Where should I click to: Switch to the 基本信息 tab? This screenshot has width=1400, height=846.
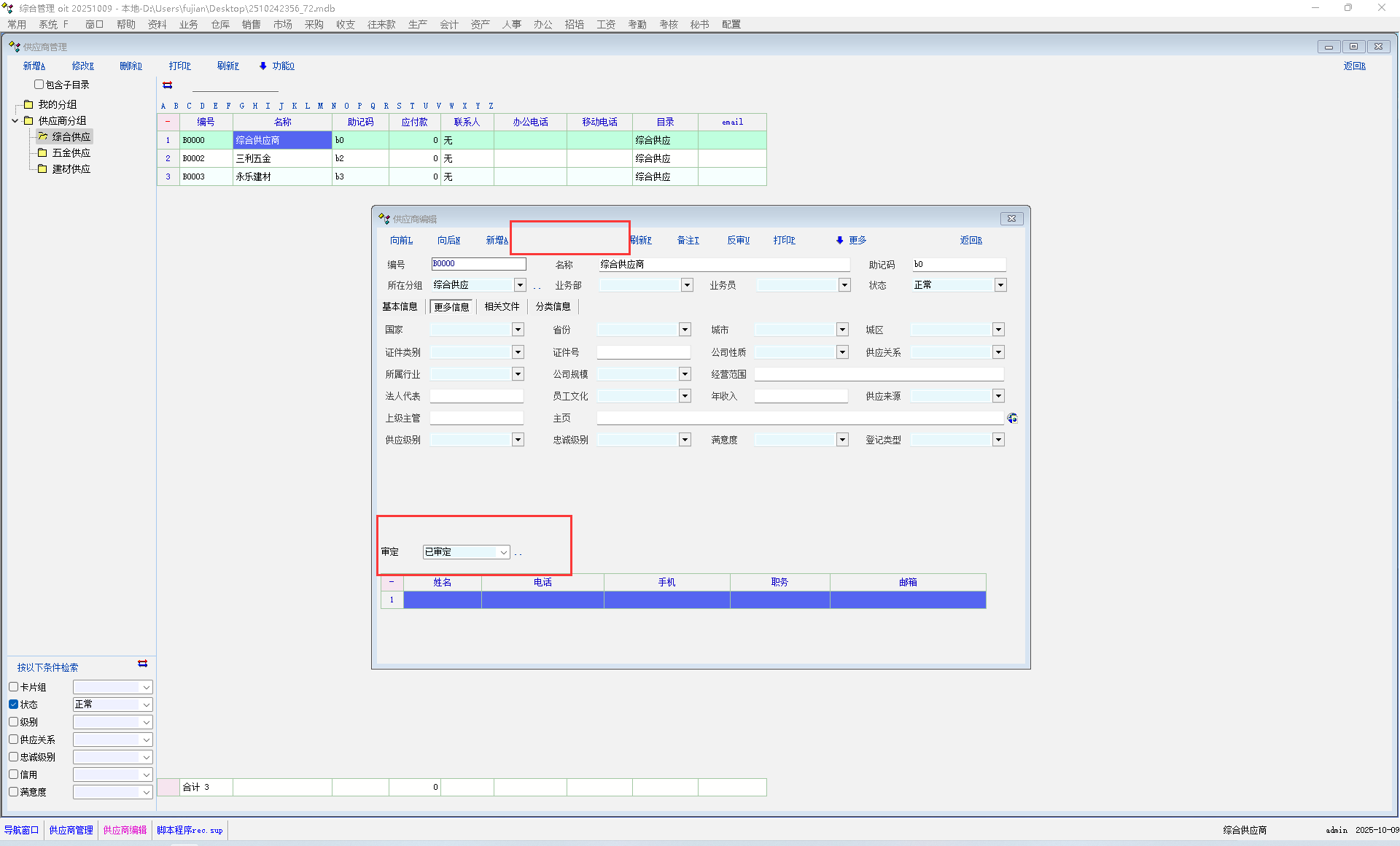(400, 307)
